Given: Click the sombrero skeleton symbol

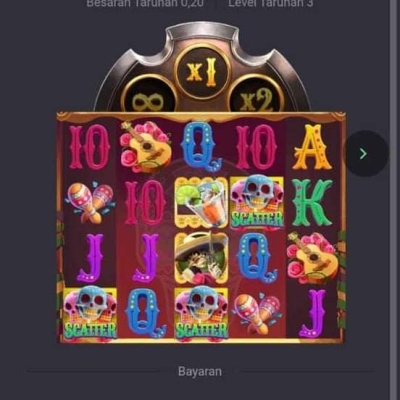Looking at the screenshot, I should [201, 258].
